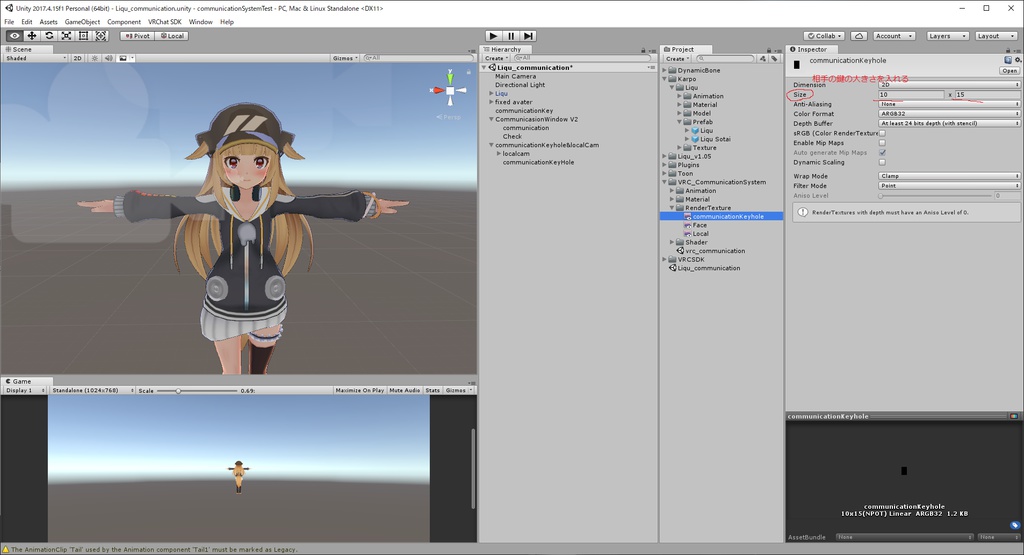Toggle Local handle rotation
This screenshot has width=1024, height=555.
tap(172, 36)
